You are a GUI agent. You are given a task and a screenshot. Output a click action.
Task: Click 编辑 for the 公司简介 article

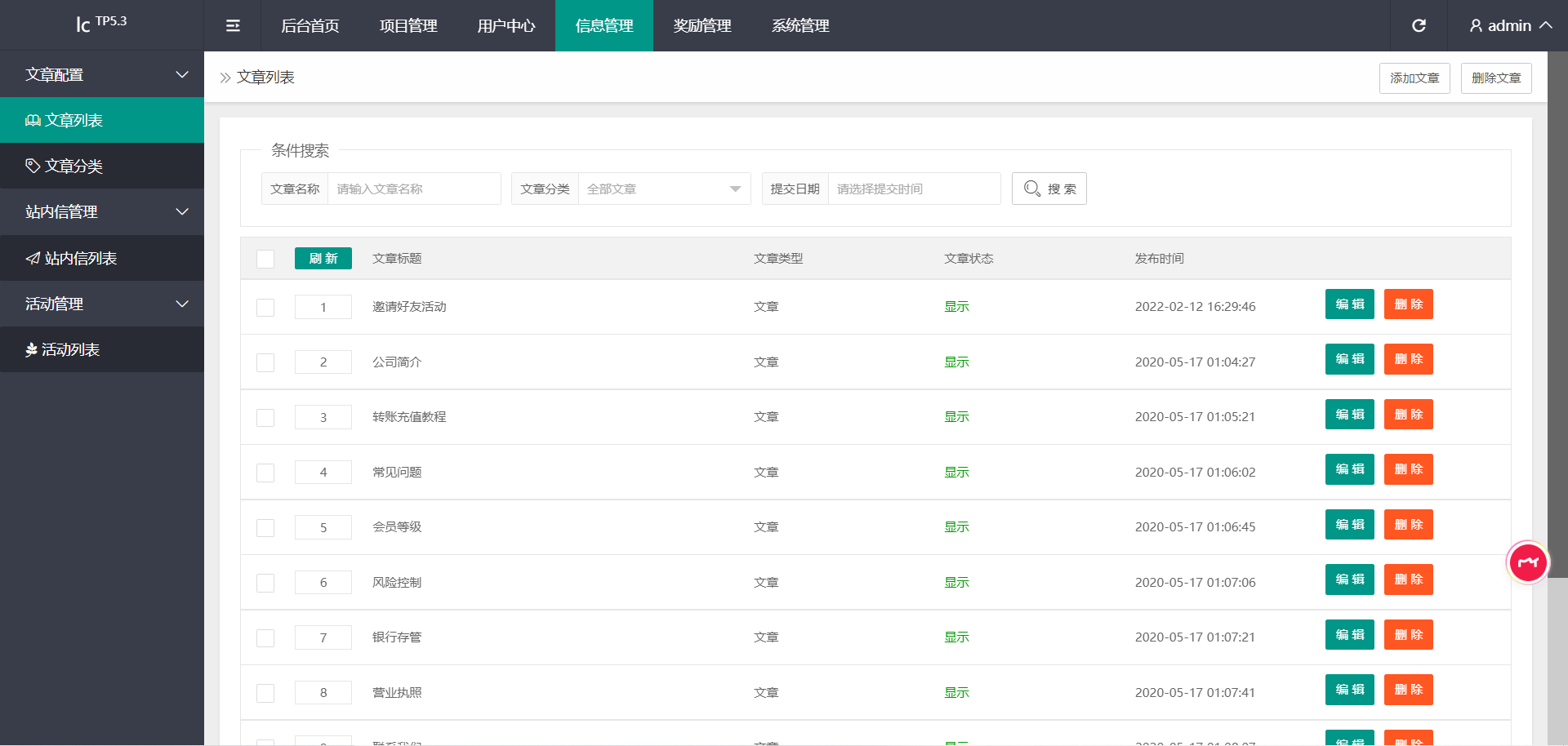(1349, 359)
